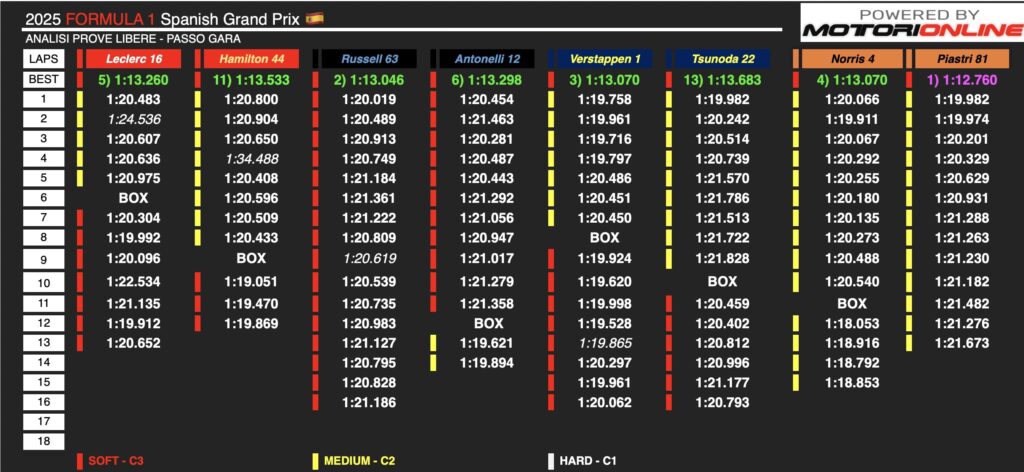Click the BEST row label box

[44, 80]
